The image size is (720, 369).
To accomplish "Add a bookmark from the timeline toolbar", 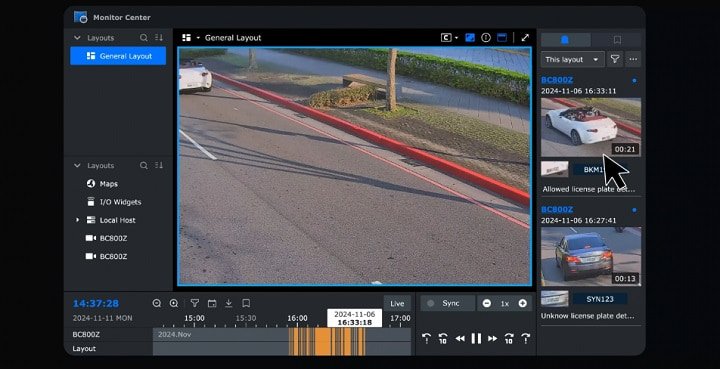I will tap(246, 303).
